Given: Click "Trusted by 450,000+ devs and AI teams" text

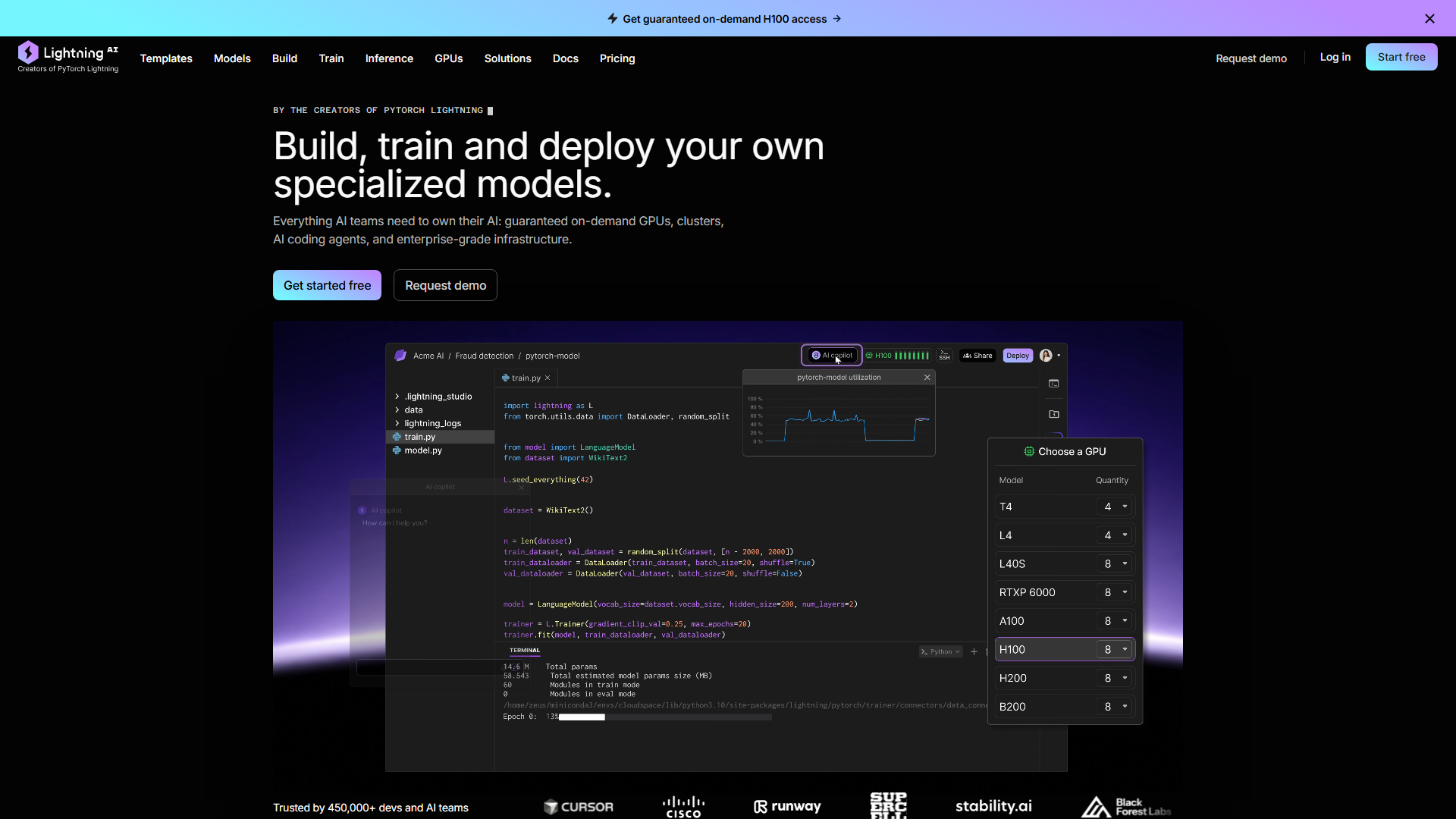Looking at the screenshot, I should pos(371,808).
